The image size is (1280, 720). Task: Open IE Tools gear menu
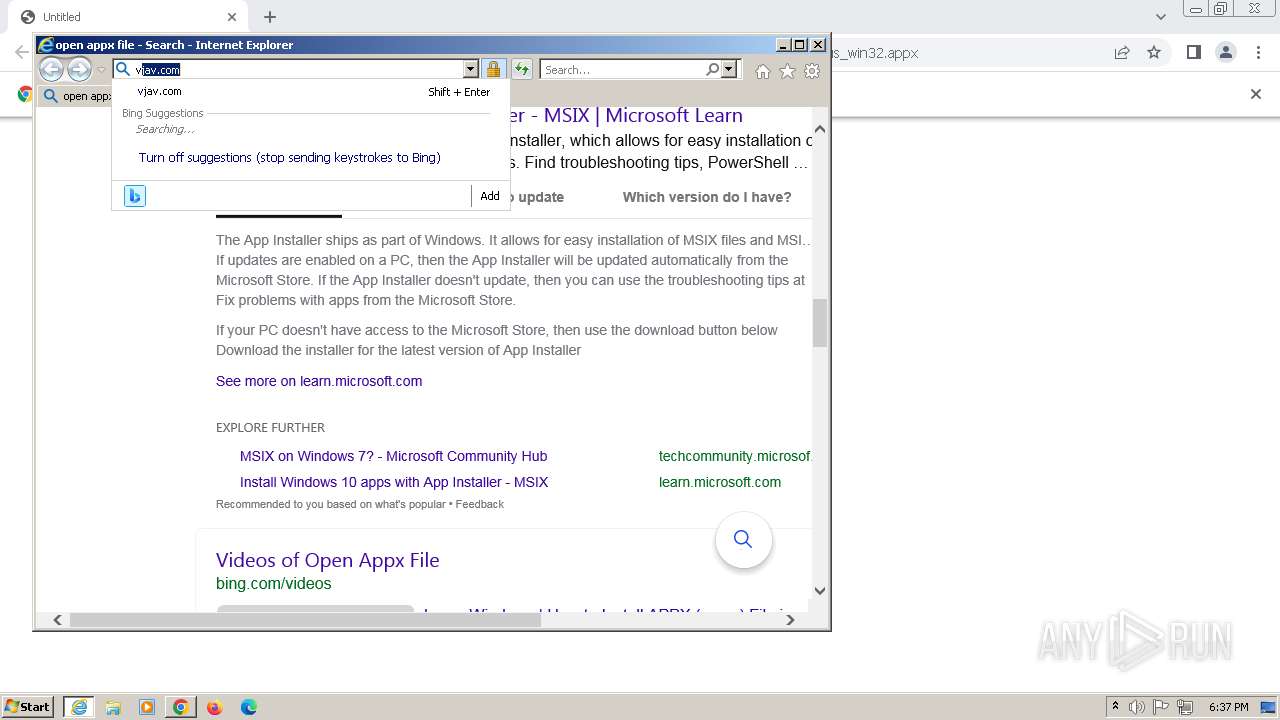(812, 71)
